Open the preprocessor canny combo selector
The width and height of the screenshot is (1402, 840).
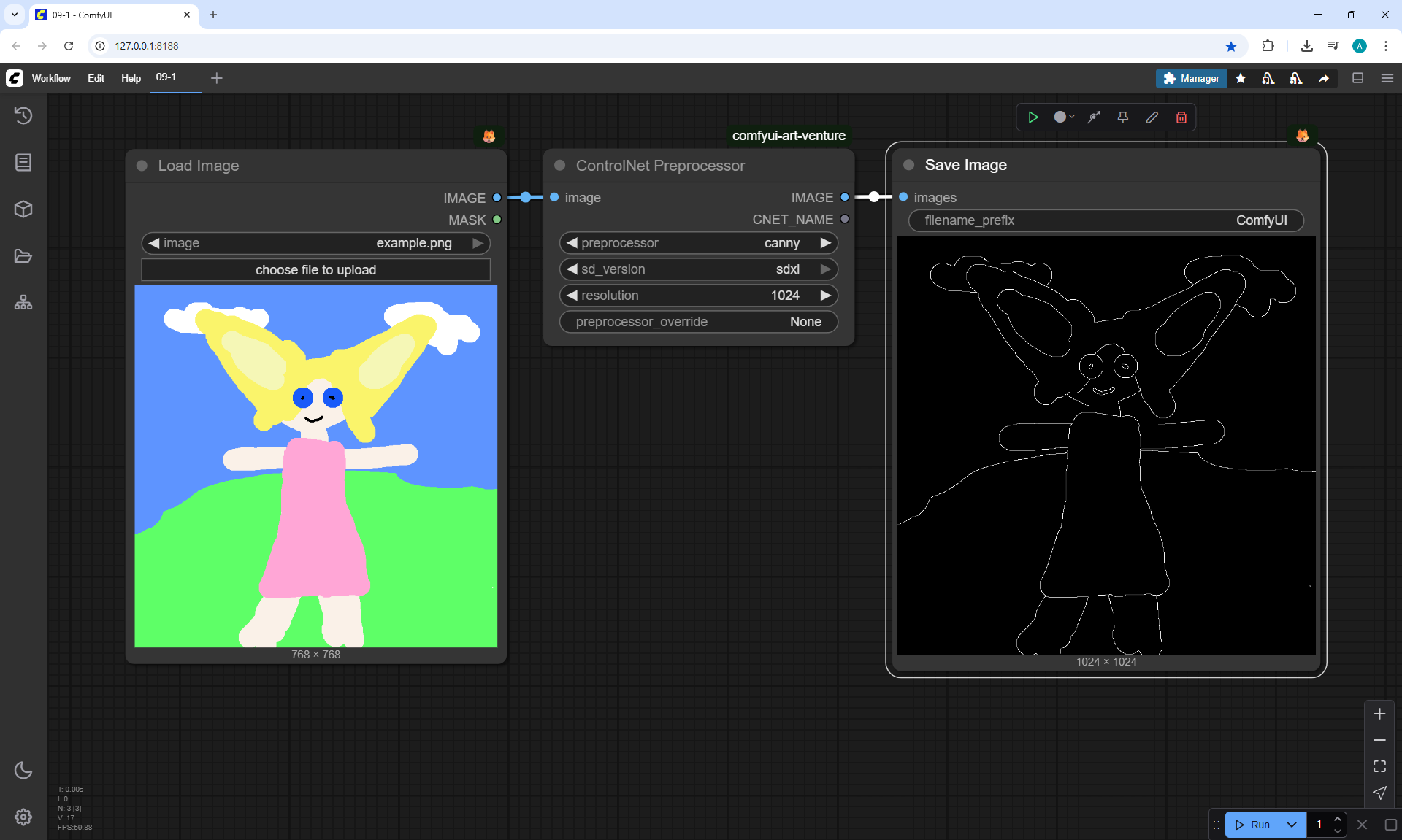698,243
